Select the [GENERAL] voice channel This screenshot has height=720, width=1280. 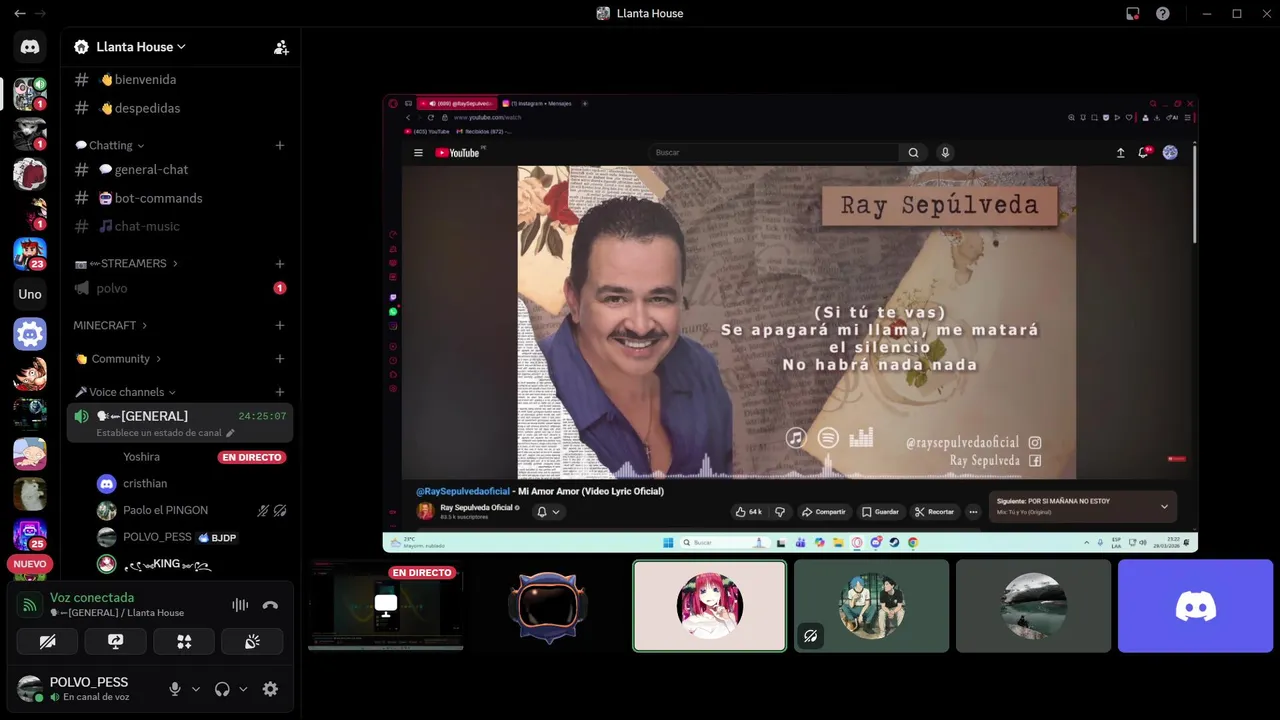pyautogui.click(x=180, y=423)
